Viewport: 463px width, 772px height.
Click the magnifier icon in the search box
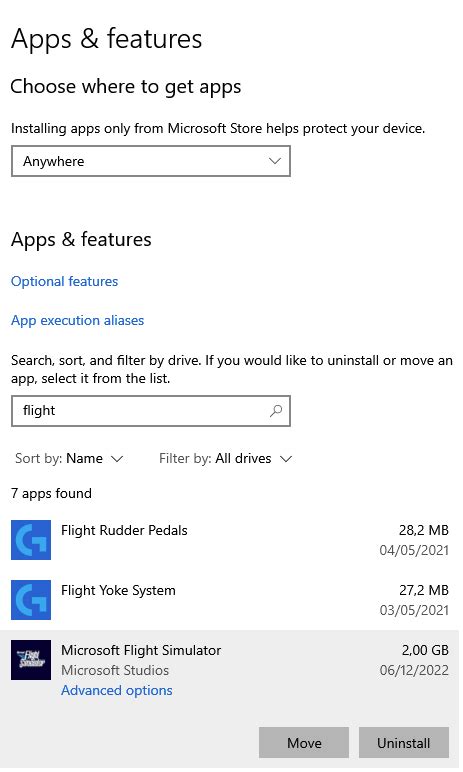point(276,410)
